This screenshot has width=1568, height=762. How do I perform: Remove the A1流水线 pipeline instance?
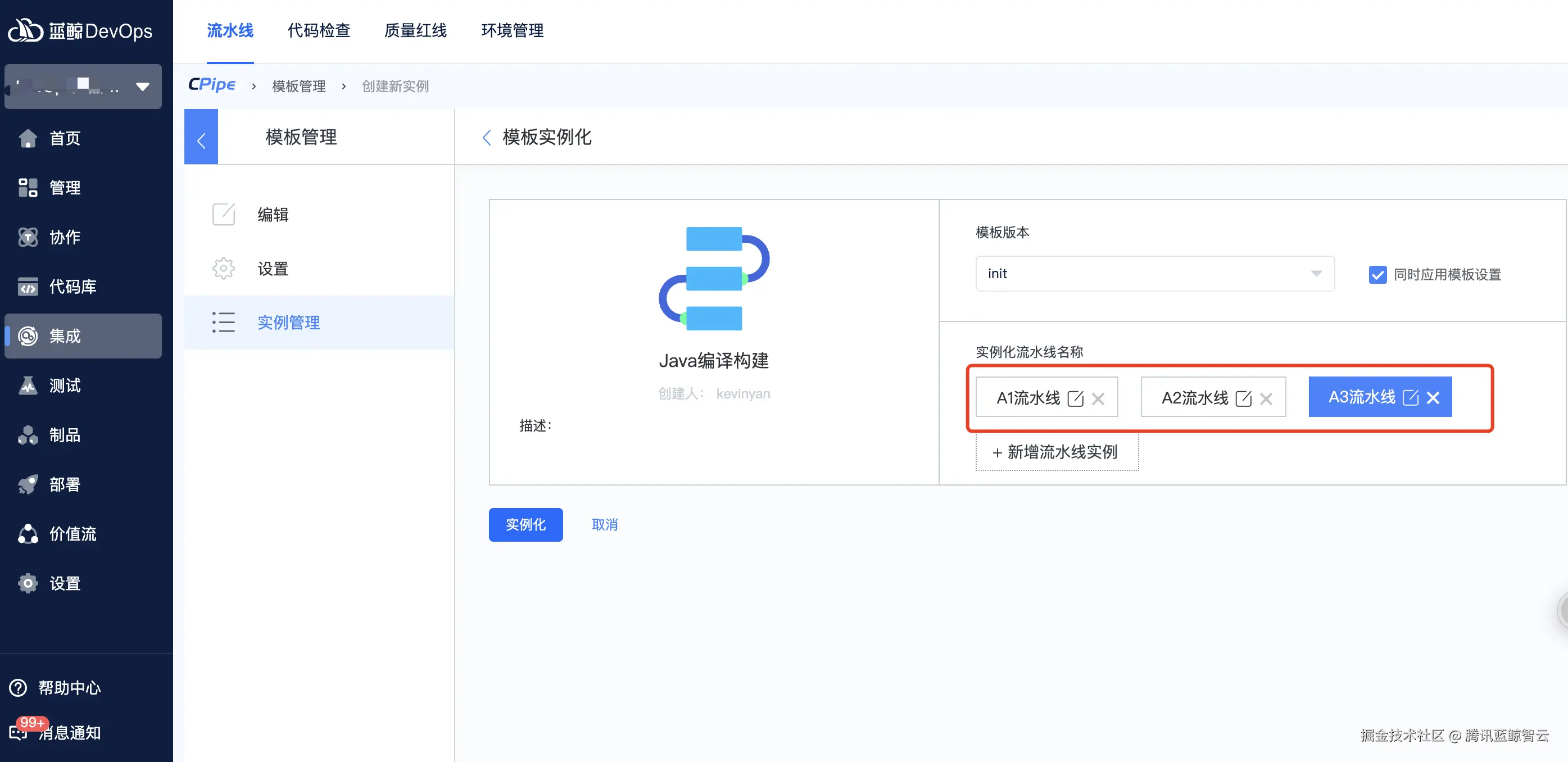tap(1099, 399)
